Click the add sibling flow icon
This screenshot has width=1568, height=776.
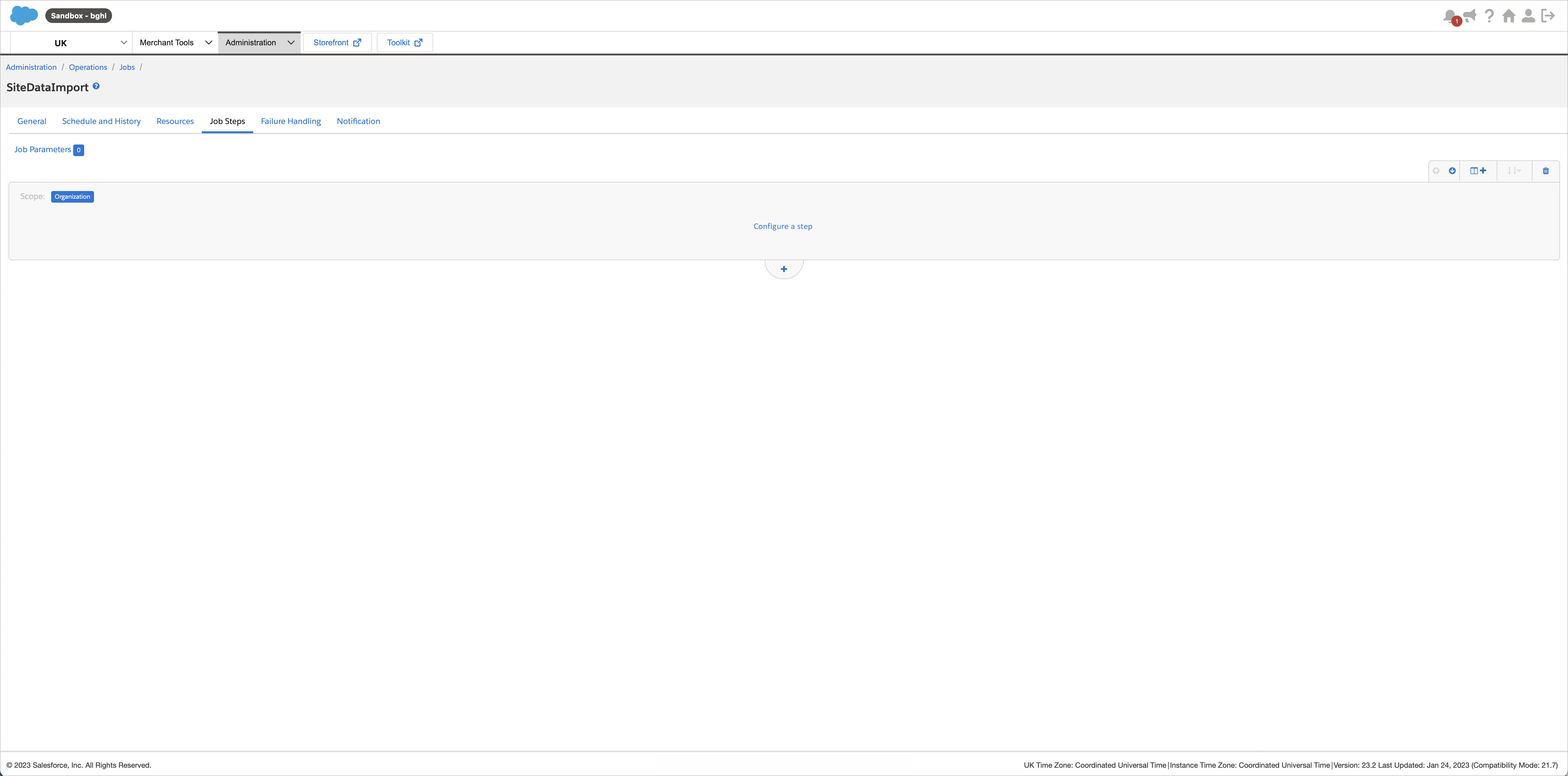[1478, 171]
